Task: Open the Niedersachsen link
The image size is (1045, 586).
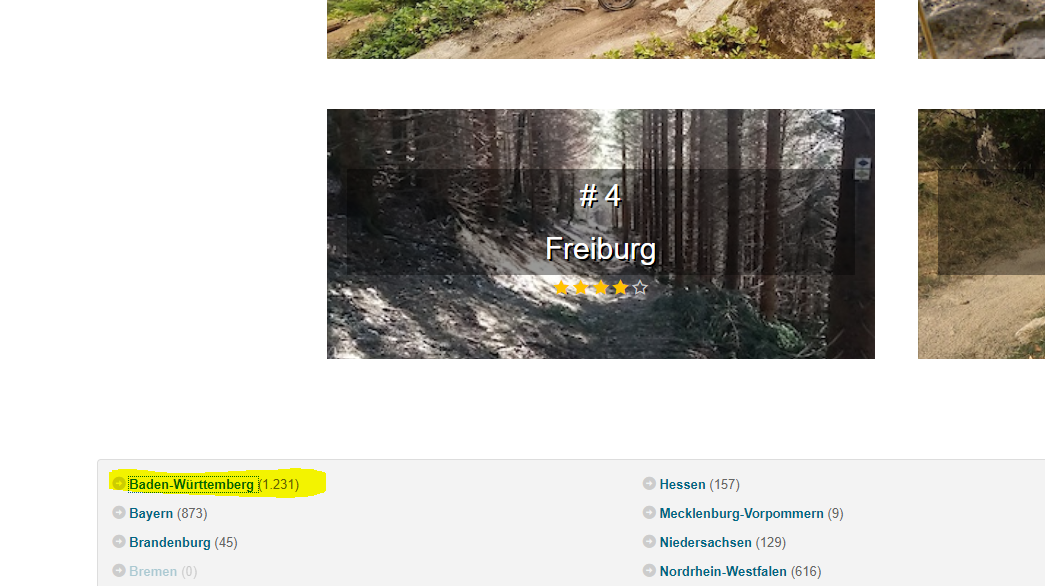Action: click(705, 543)
